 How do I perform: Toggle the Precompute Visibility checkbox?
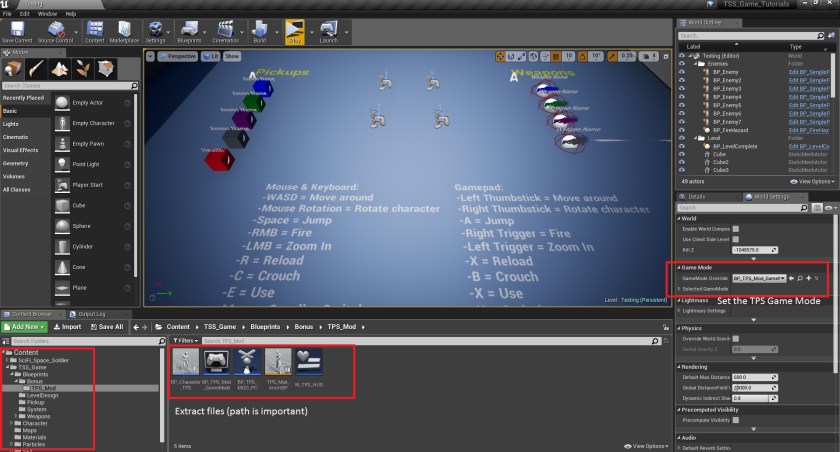coord(735,422)
